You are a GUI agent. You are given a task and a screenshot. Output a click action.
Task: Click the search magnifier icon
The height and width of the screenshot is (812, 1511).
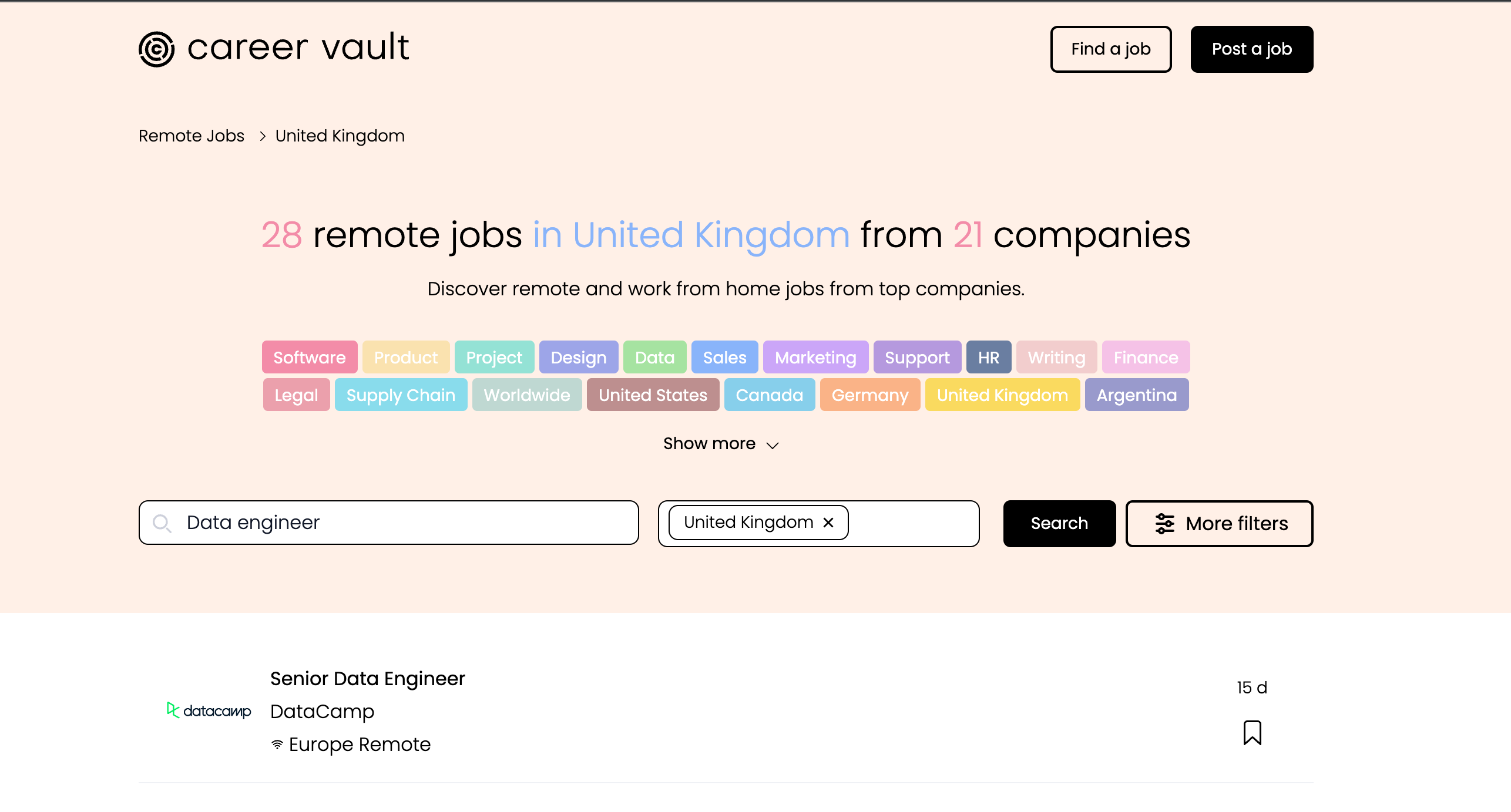(162, 523)
